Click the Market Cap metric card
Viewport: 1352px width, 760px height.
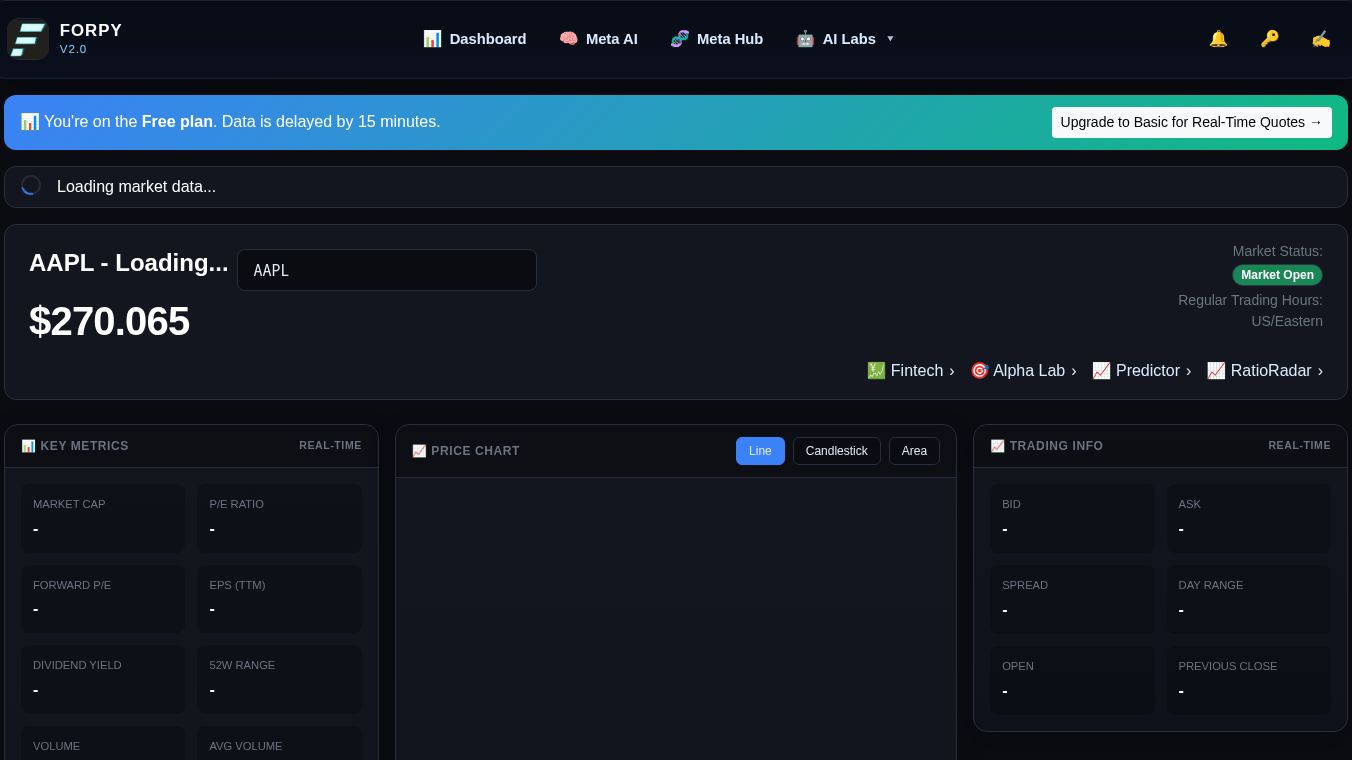coord(103,518)
